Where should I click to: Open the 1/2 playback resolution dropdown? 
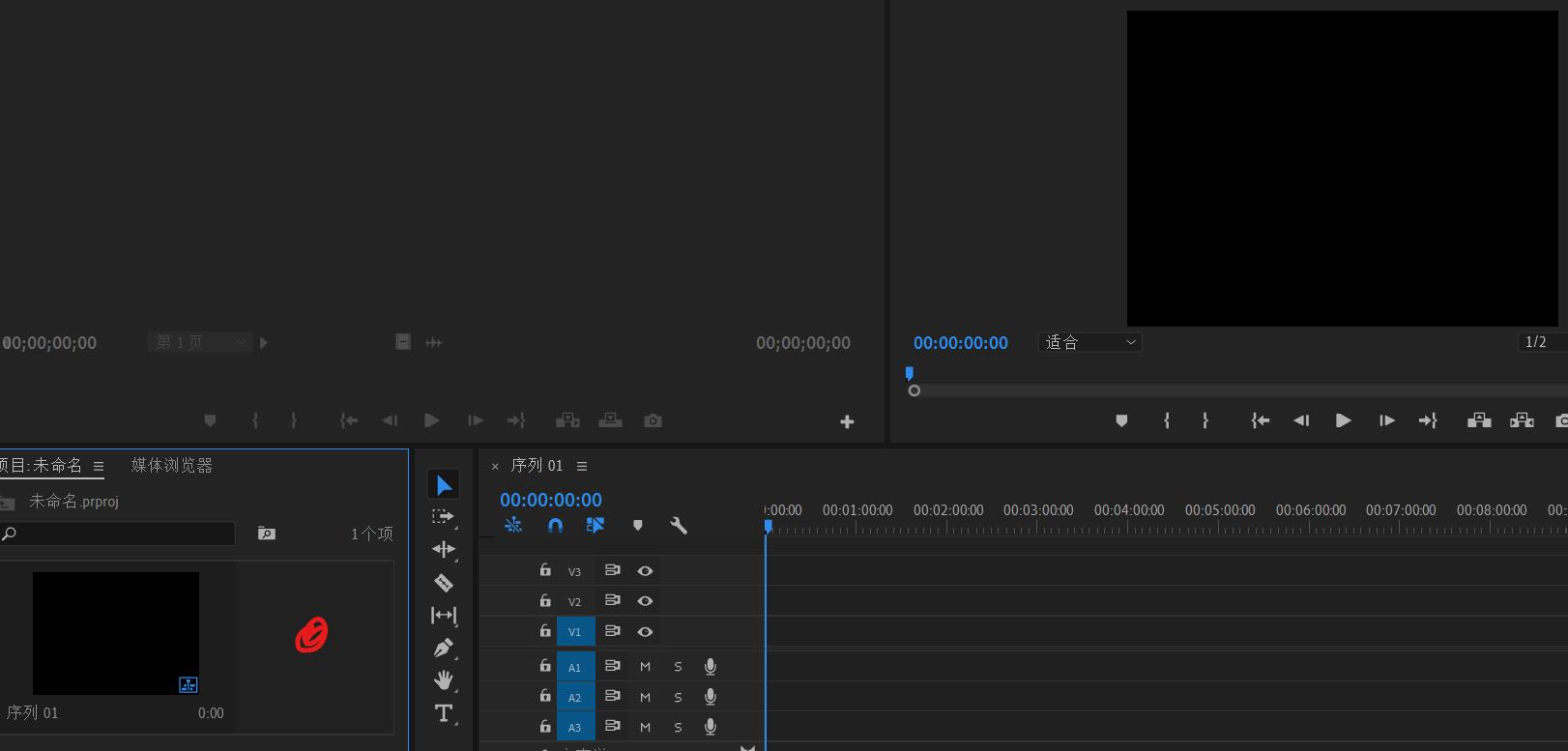click(x=1542, y=342)
